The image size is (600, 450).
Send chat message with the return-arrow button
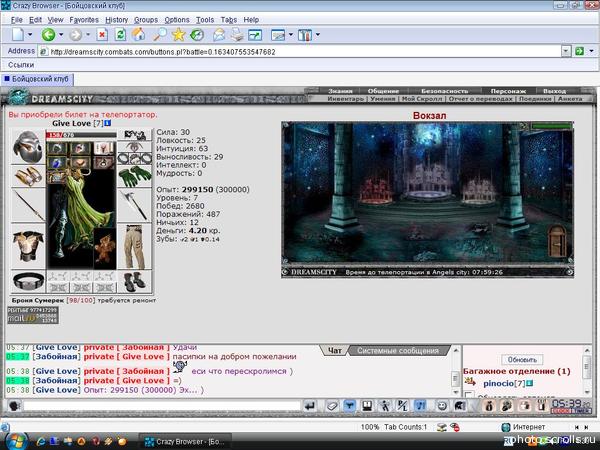[310, 406]
